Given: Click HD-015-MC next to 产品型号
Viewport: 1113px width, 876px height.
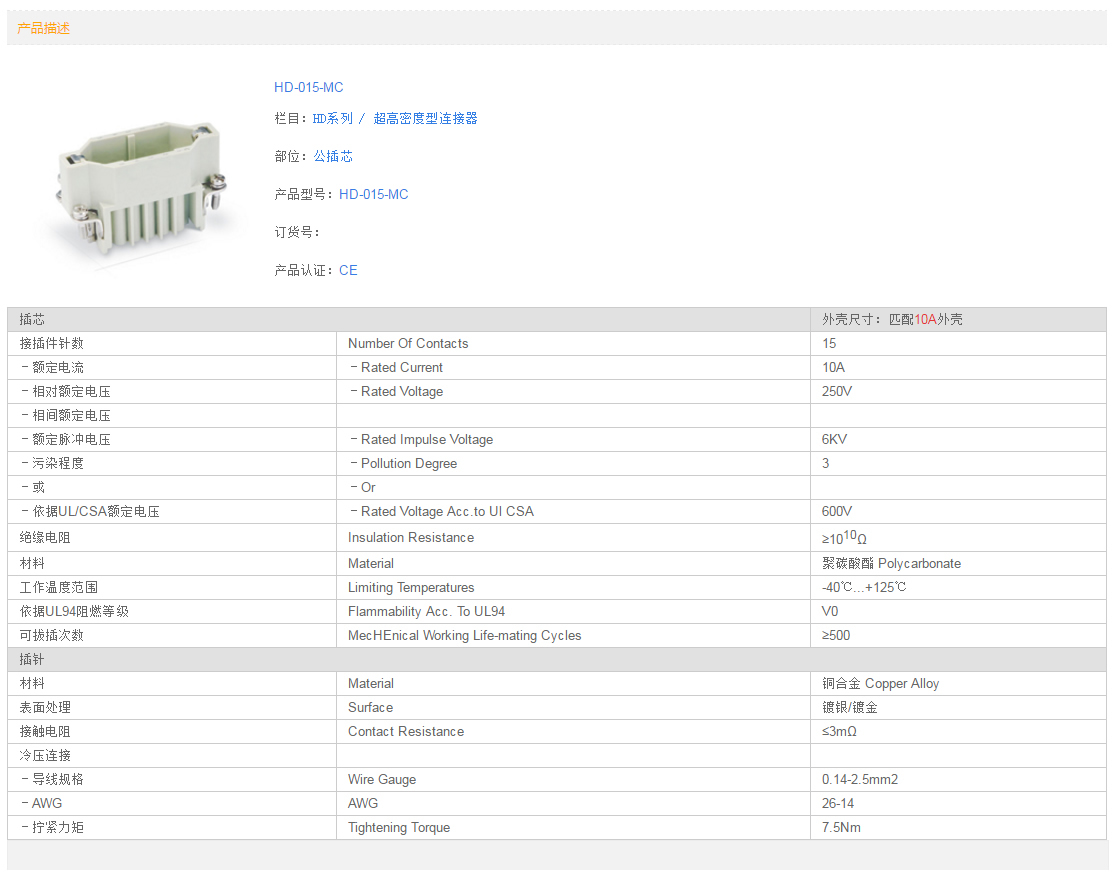Looking at the screenshot, I should [373, 194].
